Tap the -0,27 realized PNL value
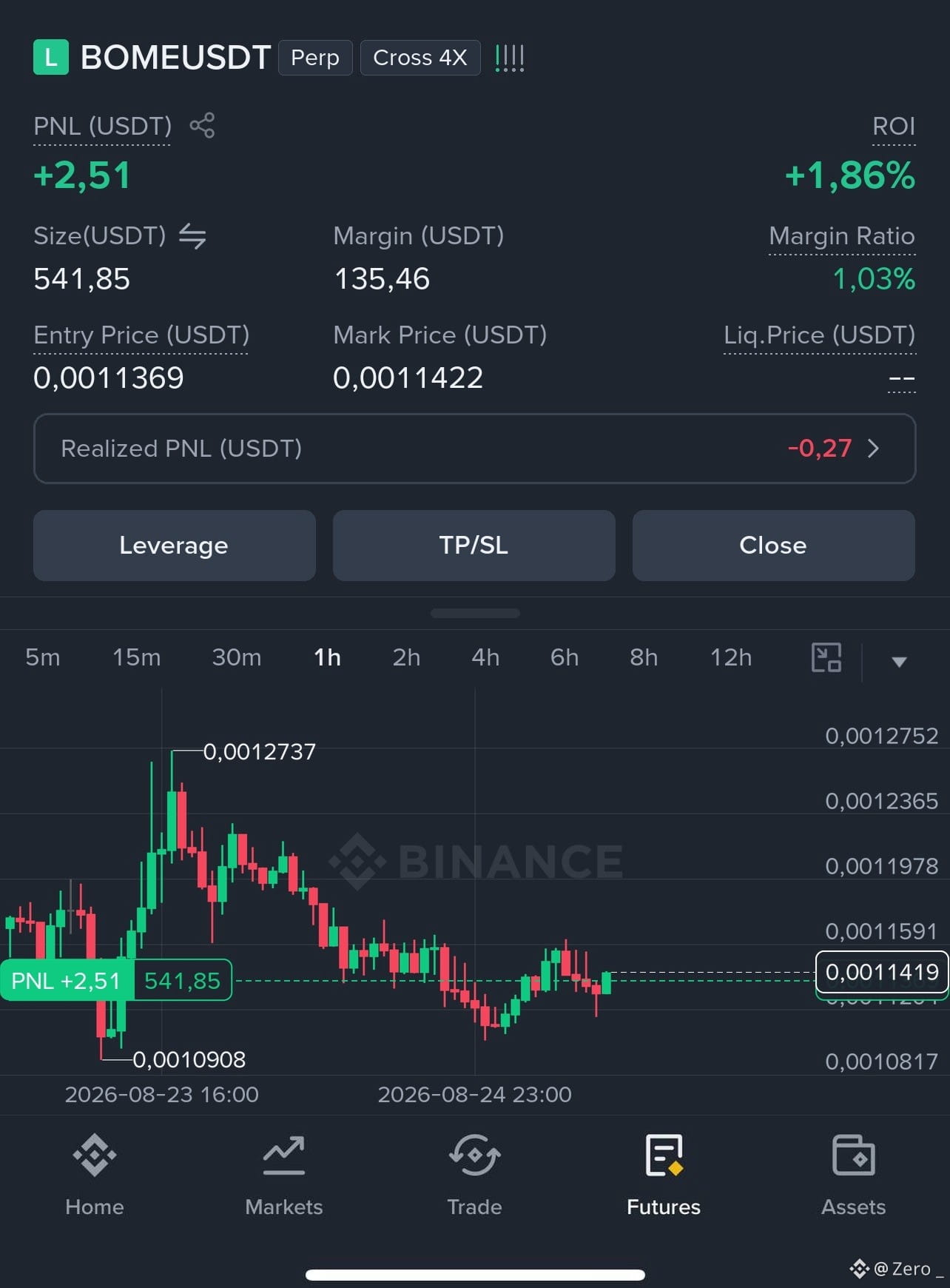Viewport: 950px width, 1288px height. [820, 449]
